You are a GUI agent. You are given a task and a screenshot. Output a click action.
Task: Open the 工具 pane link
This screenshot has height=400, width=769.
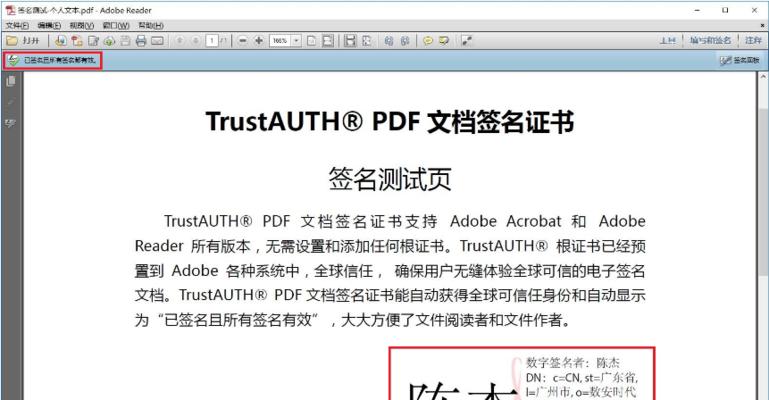(667, 40)
